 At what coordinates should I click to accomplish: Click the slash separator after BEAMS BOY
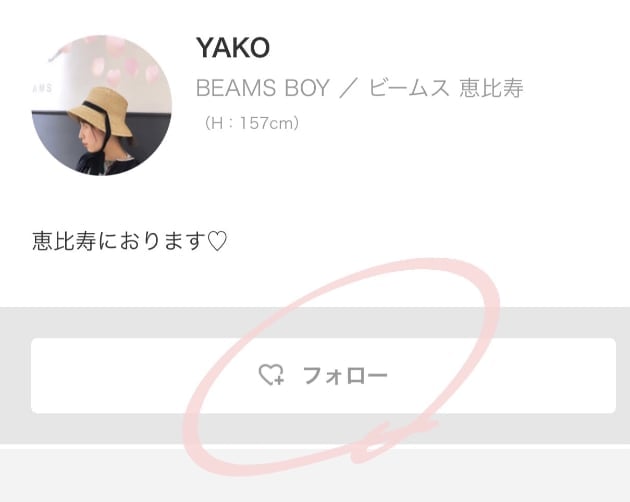pos(349,88)
